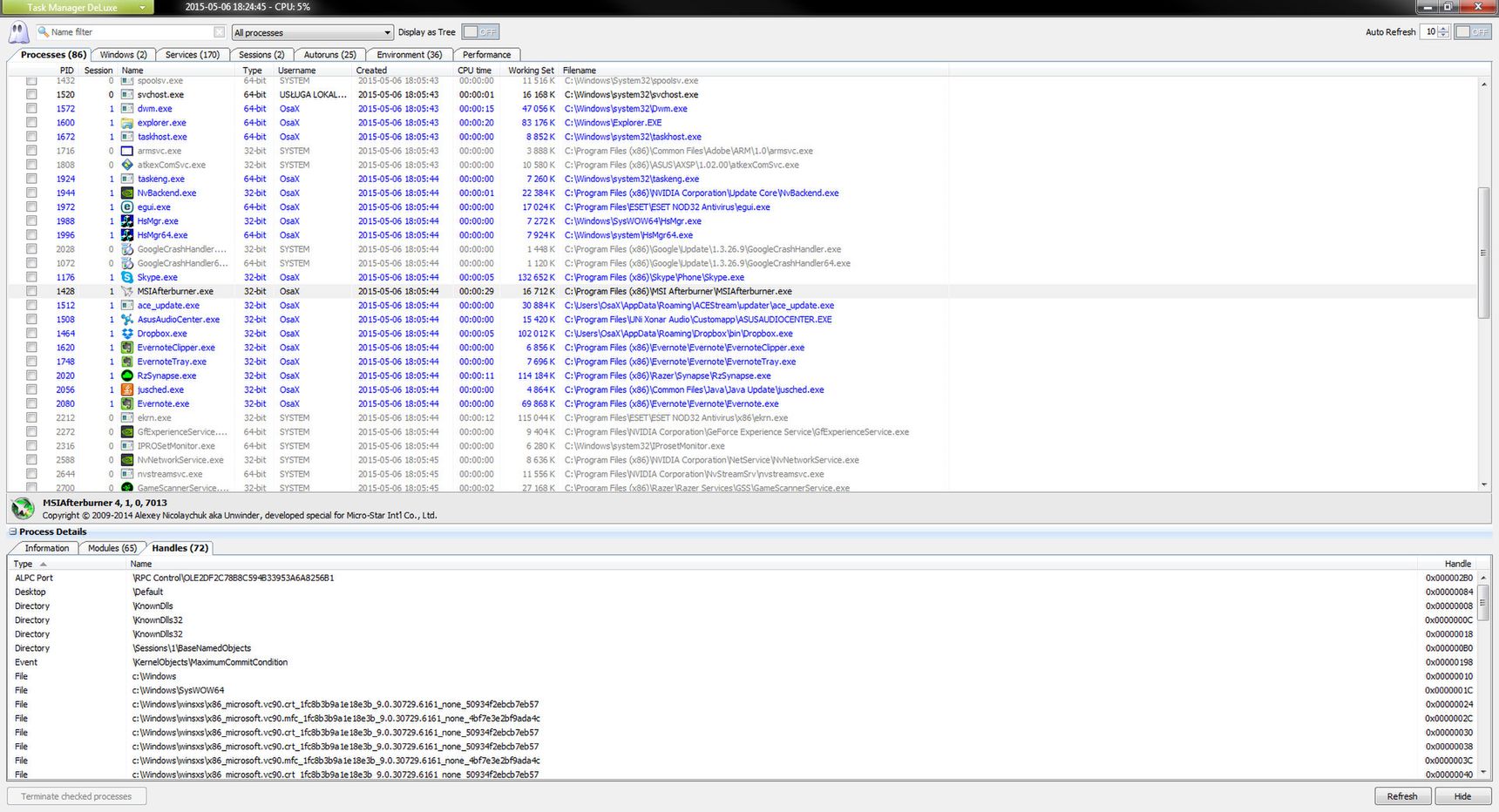Click the Dropbox.exe process icon

127,334
